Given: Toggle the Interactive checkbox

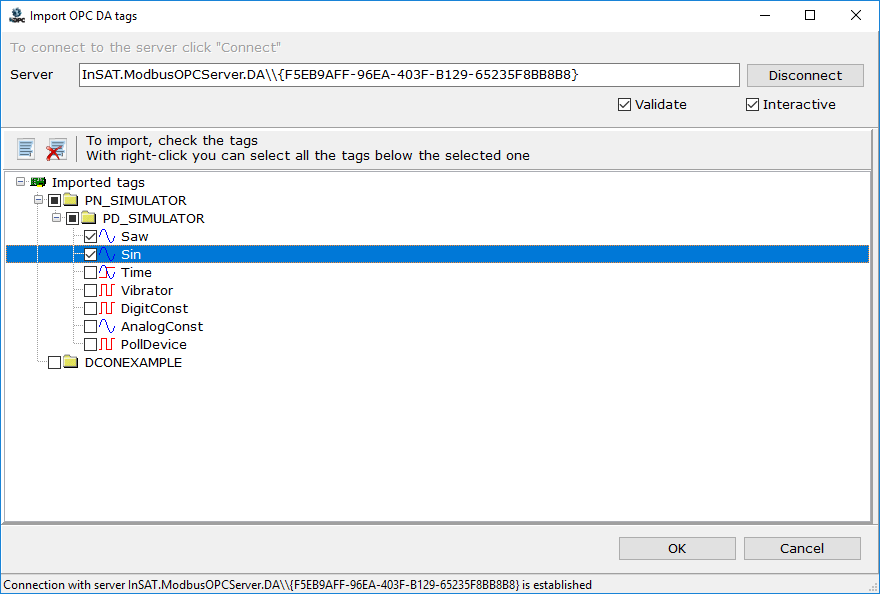Looking at the screenshot, I should [x=752, y=104].
